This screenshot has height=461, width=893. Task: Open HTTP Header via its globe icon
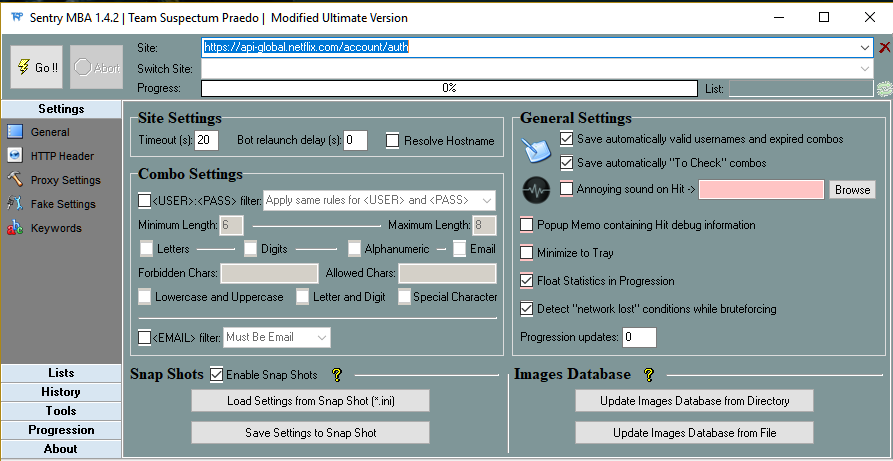(x=15, y=156)
